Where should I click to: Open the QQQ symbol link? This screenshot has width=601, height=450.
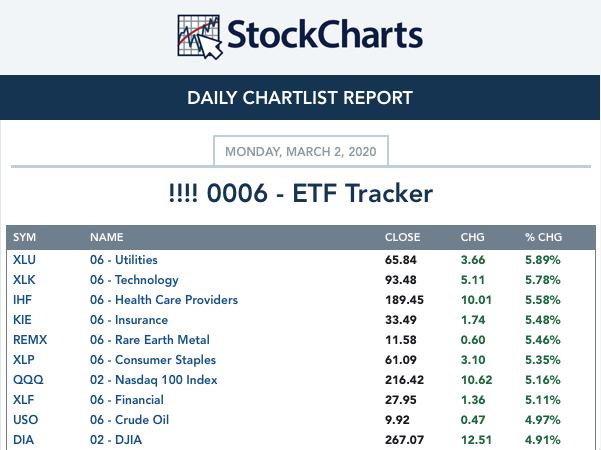[x=28, y=380]
